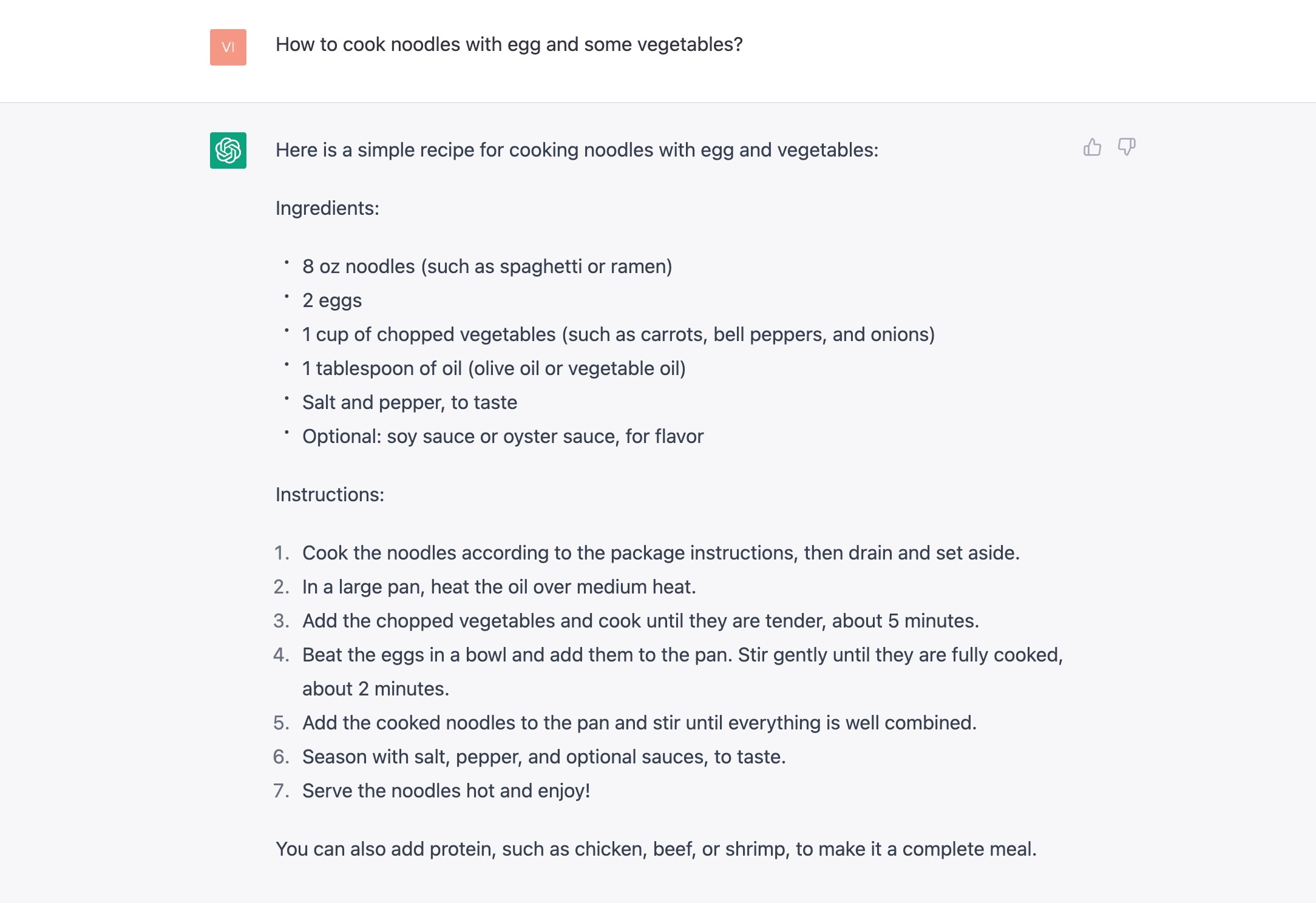Screen dimensions: 1316x903
Task: Click the chopped vegetables ingredient line
Action: [x=618, y=334]
